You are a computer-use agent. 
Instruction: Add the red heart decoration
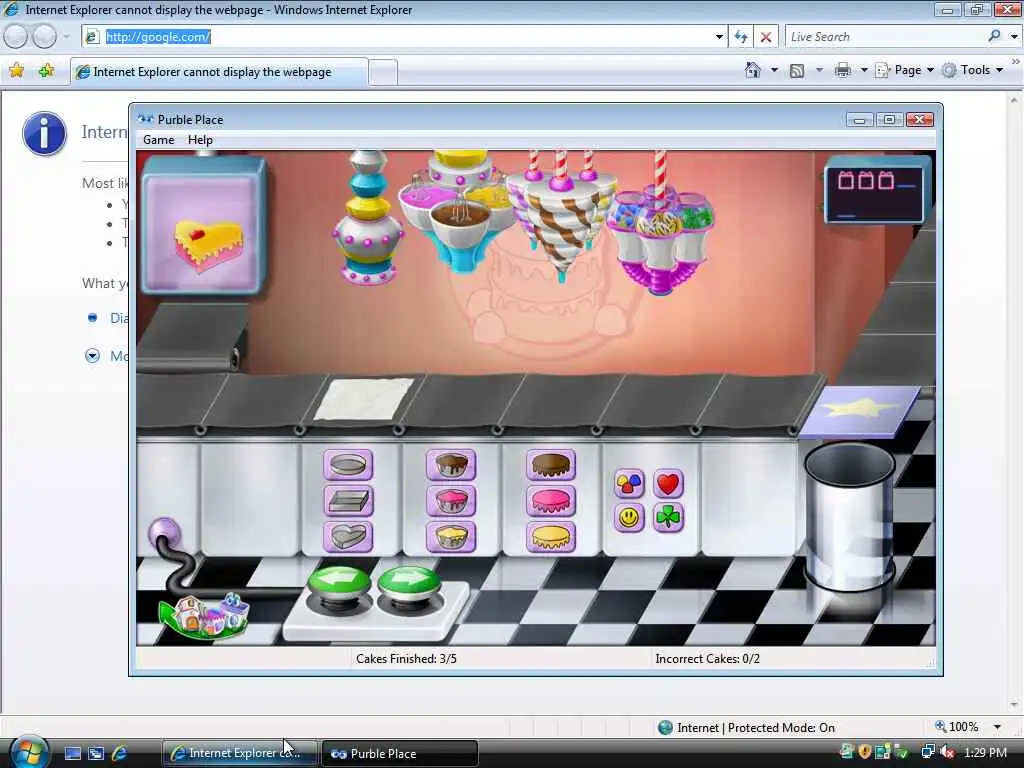667,484
